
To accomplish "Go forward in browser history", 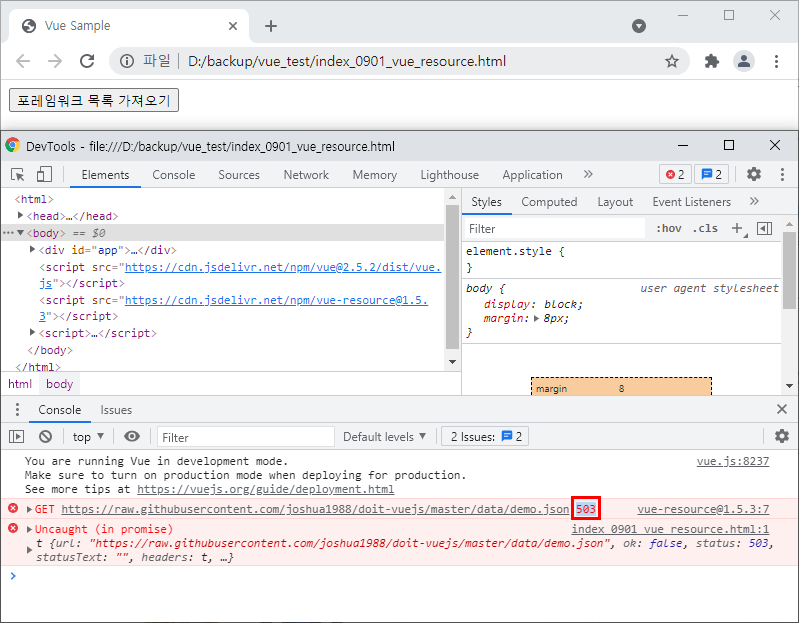I will pos(55,61).
